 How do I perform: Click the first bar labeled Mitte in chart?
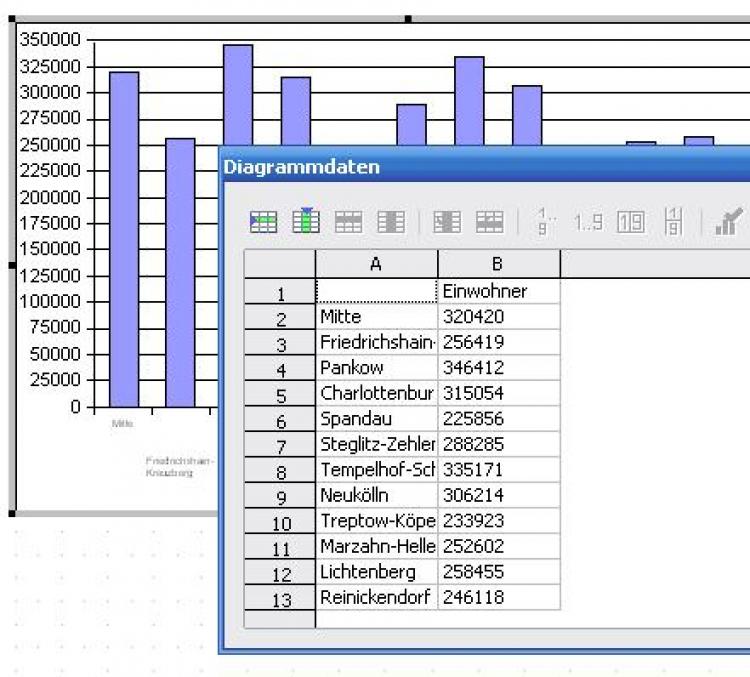click(124, 240)
